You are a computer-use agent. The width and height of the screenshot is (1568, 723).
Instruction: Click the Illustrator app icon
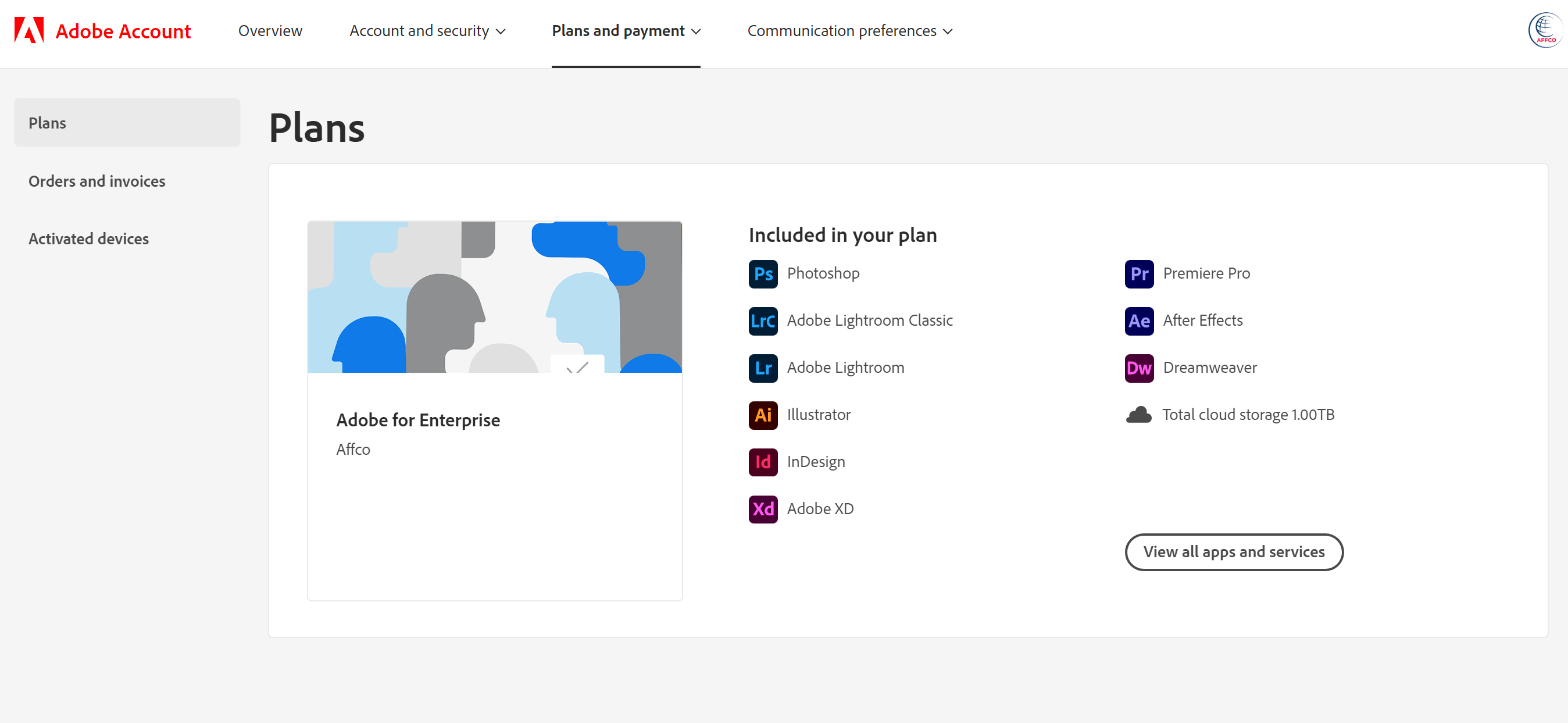pos(762,414)
